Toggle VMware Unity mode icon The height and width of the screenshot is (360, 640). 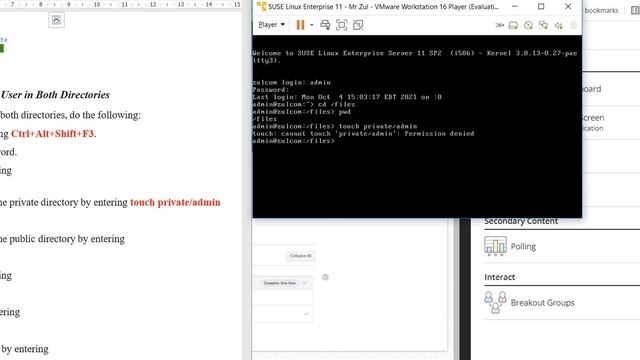[x=358, y=25]
